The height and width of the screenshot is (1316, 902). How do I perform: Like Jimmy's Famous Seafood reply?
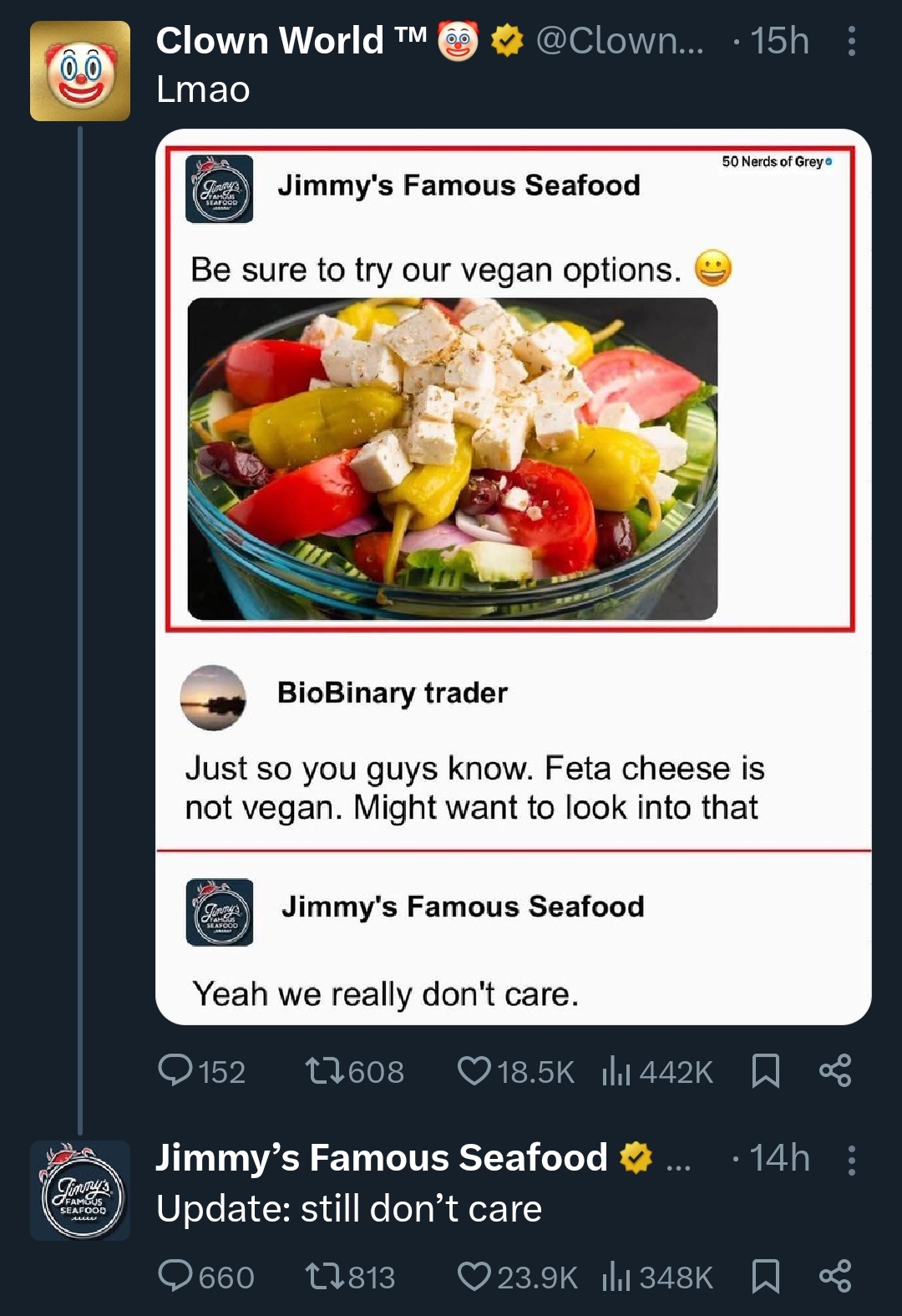tap(474, 1276)
